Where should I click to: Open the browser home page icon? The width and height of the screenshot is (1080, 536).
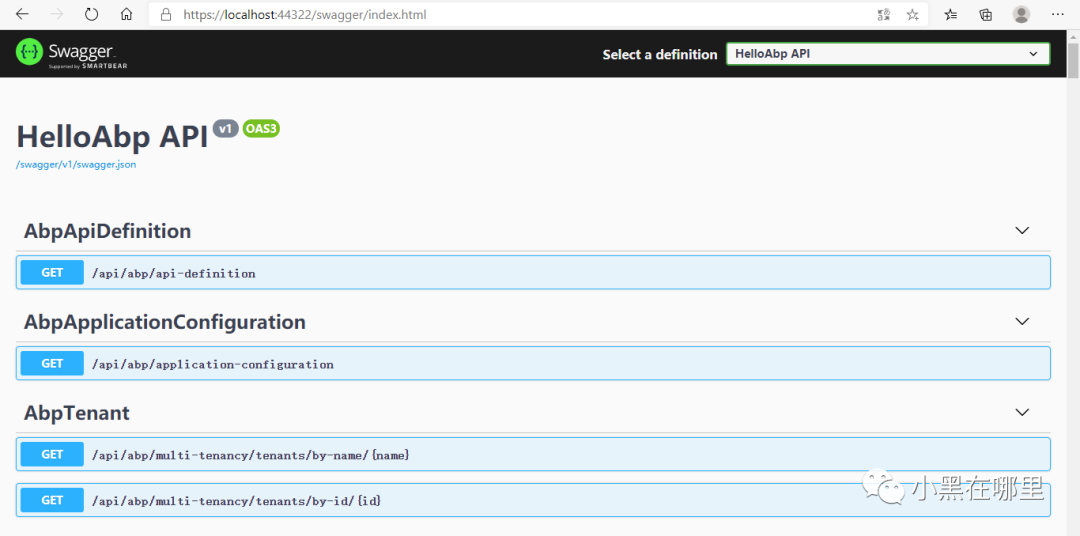tap(126, 14)
